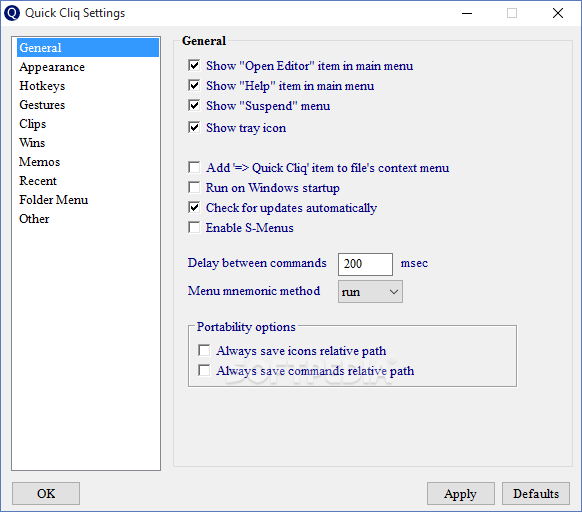The height and width of the screenshot is (512, 582).
Task: Open the Appearance settings category
Action: click(x=88, y=67)
